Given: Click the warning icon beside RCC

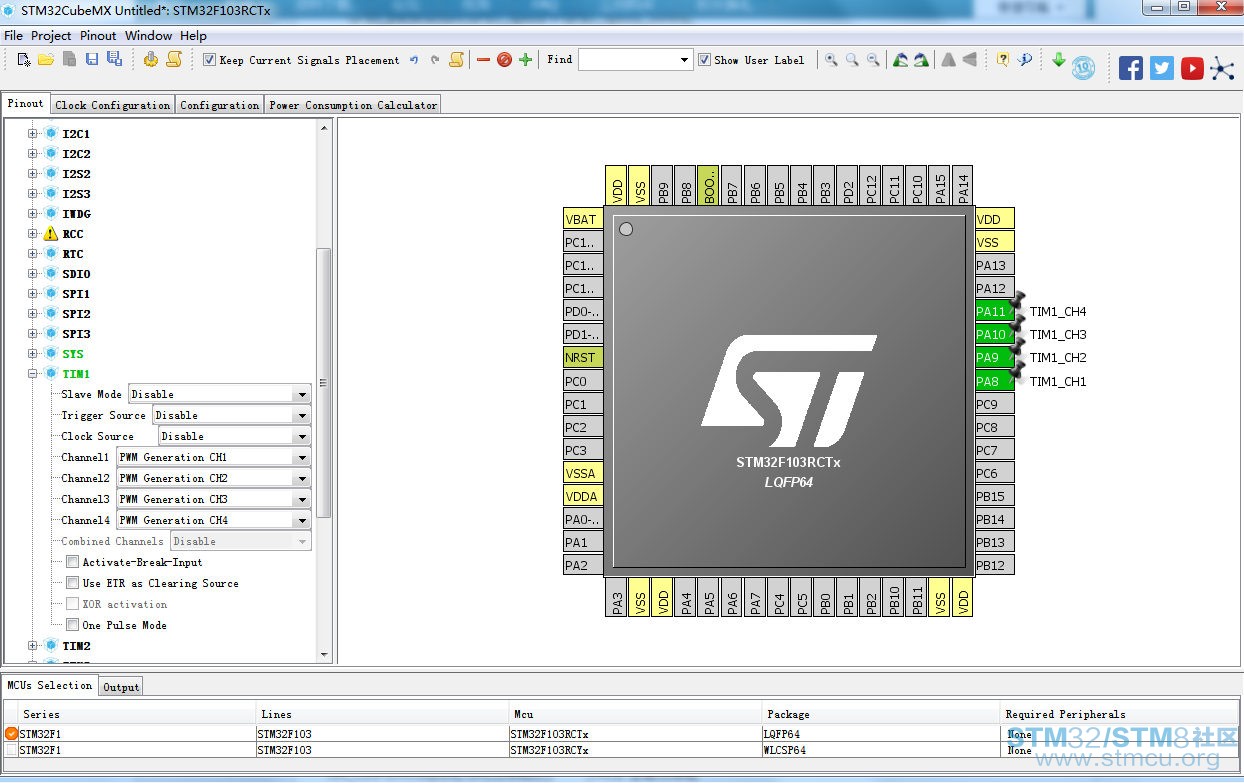Looking at the screenshot, I should [x=50, y=234].
